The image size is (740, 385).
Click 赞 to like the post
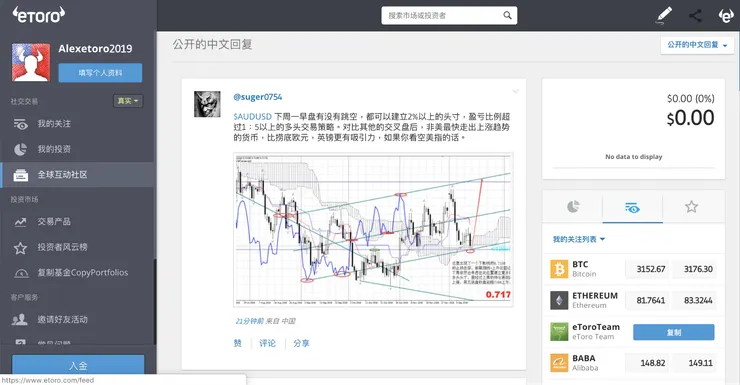click(x=237, y=343)
